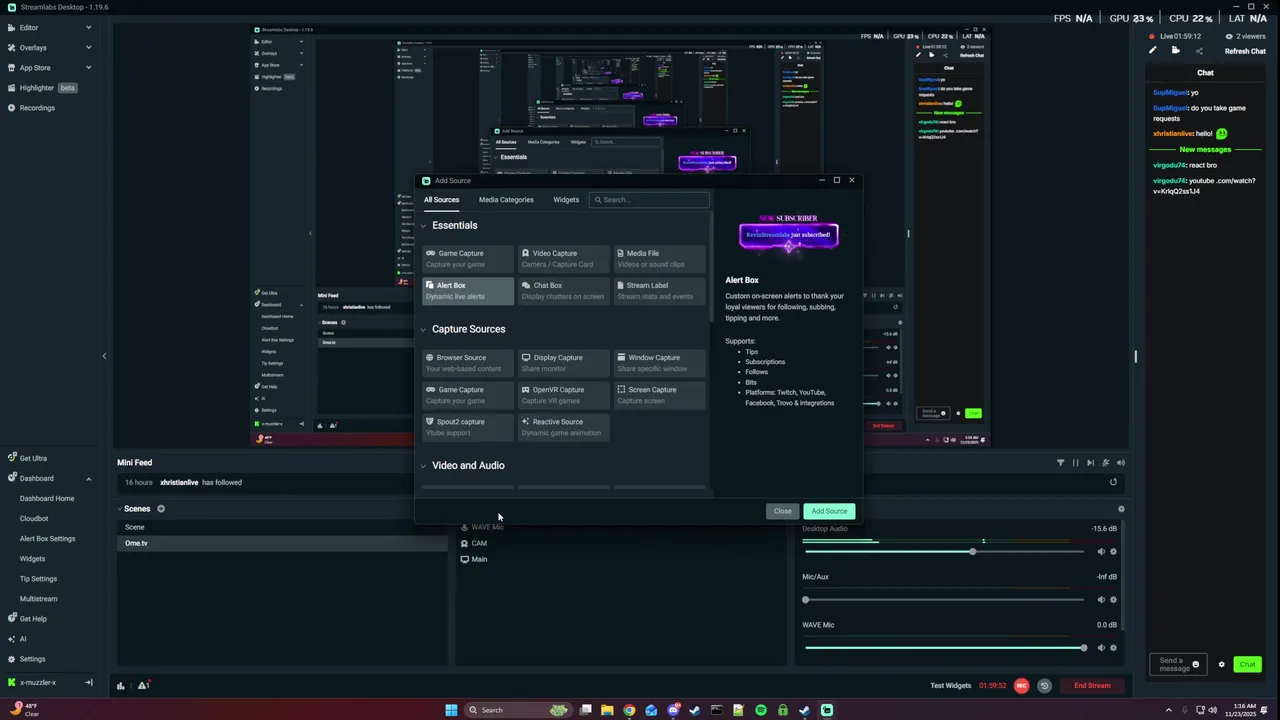
Task: Click Close in the Add Source dialog
Action: (x=782, y=511)
